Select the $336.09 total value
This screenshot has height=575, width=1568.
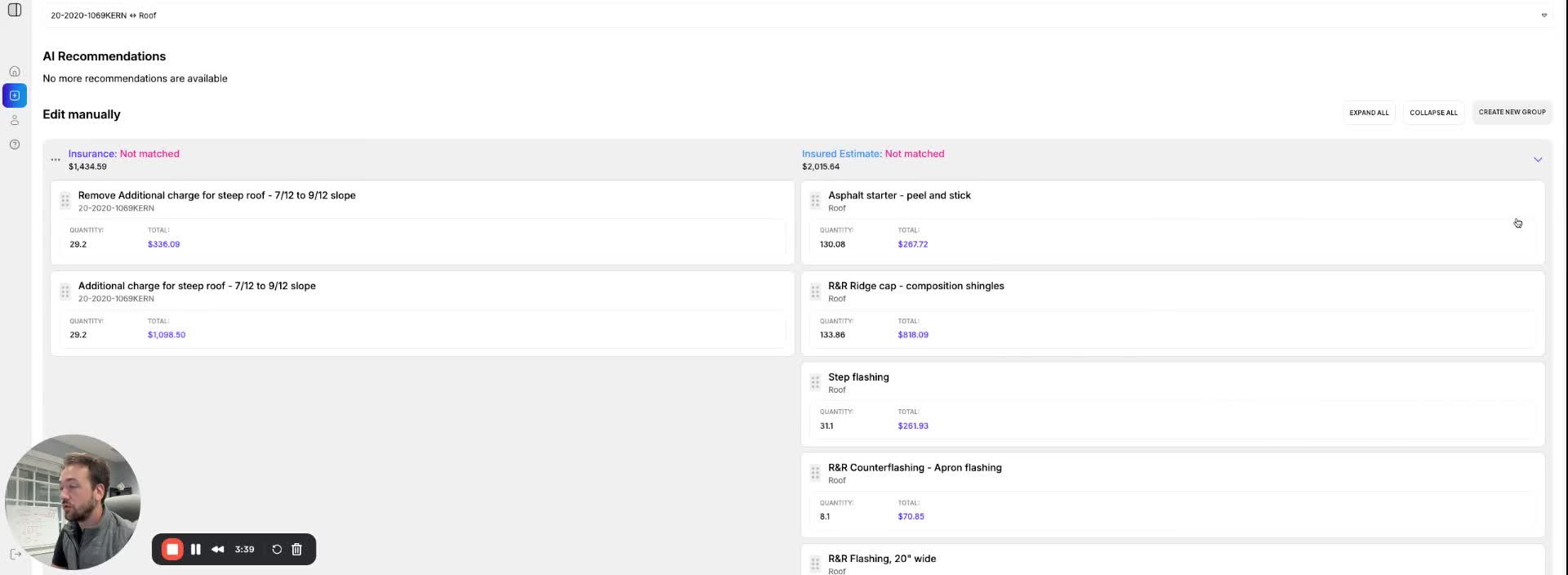[163, 244]
